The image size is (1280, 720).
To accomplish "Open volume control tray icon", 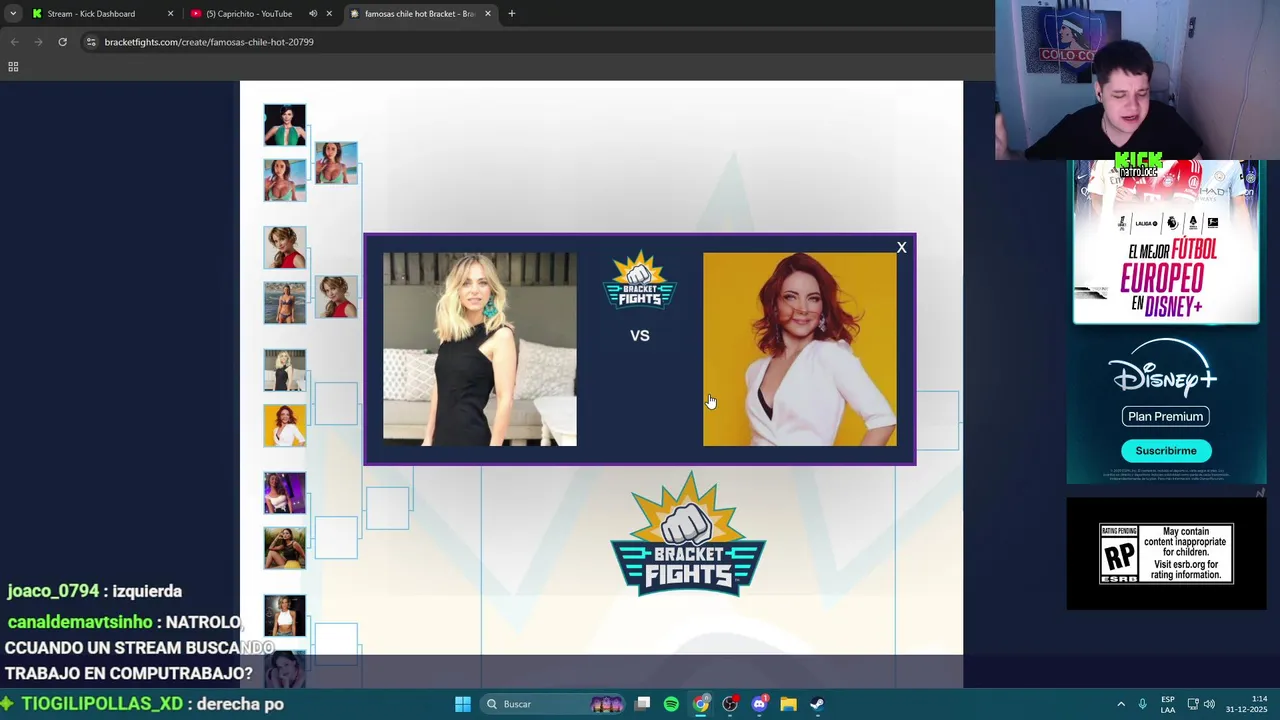I will tap(1209, 704).
